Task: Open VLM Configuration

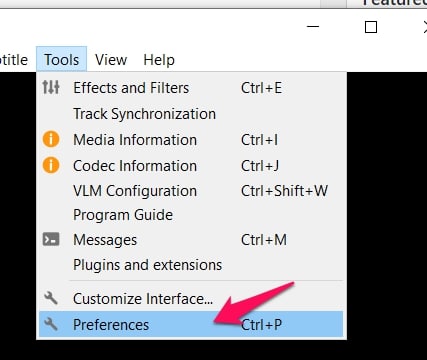Action: click(191, 191)
